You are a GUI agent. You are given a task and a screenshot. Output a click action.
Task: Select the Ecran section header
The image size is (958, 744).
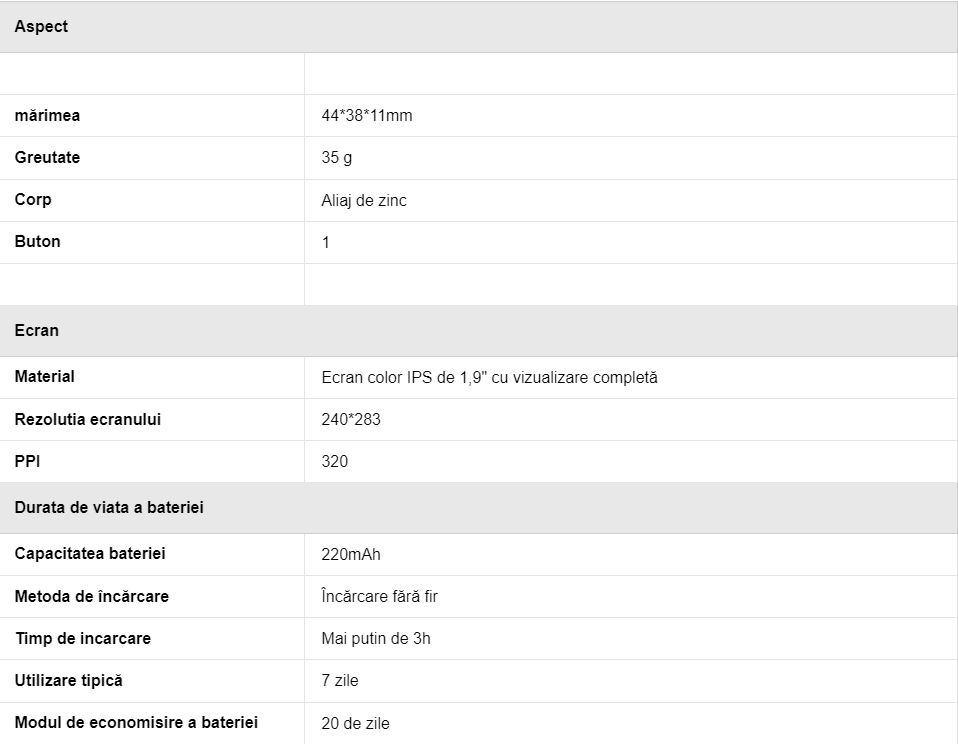click(478, 330)
